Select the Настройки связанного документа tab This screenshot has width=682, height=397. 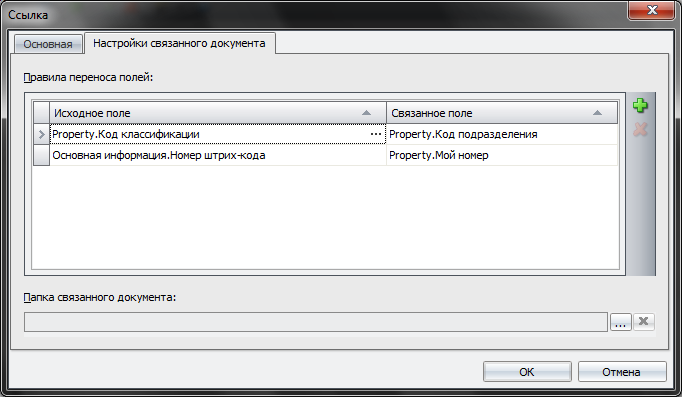pos(179,43)
